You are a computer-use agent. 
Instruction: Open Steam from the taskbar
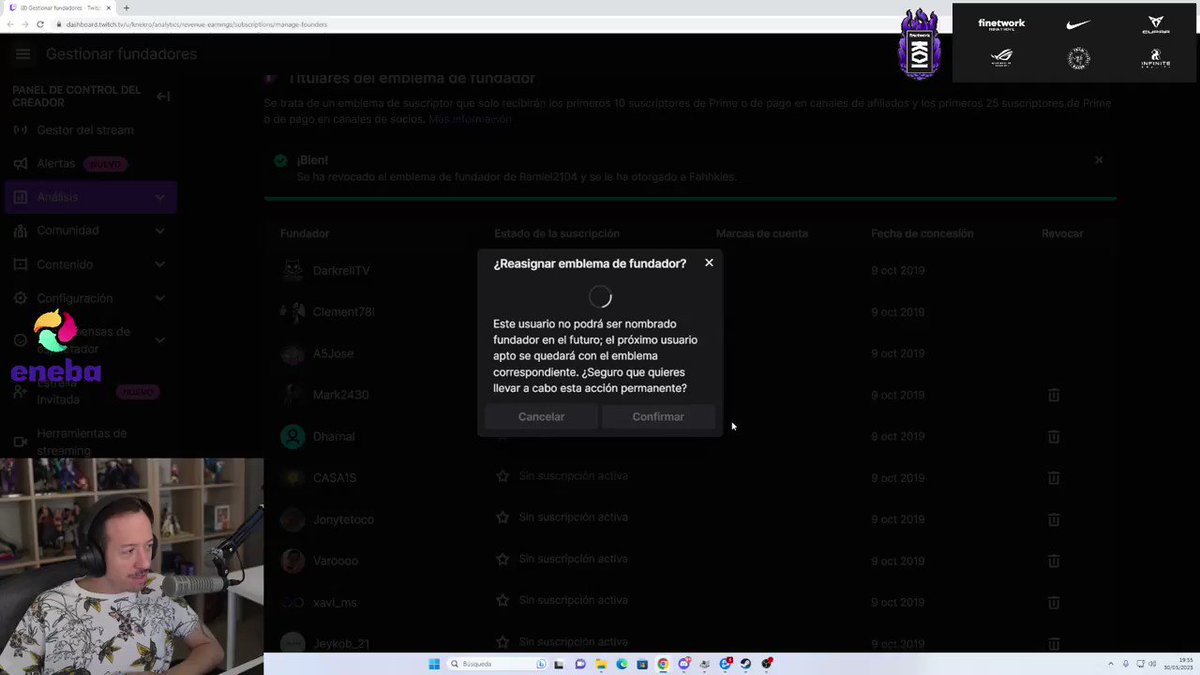pyautogui.click(x=747, y=664)
